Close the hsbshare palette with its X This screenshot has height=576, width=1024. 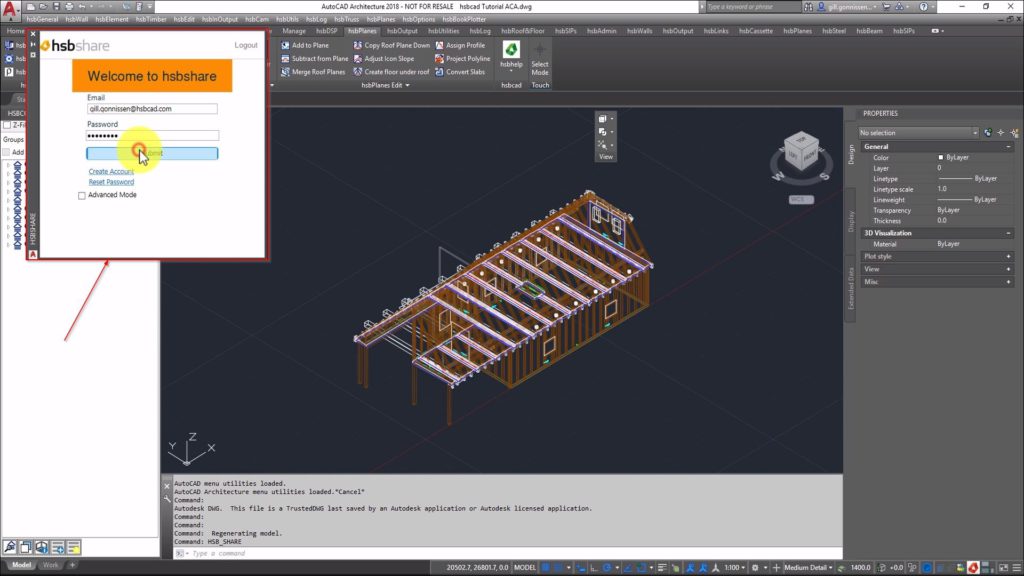[x=33, y=34]
